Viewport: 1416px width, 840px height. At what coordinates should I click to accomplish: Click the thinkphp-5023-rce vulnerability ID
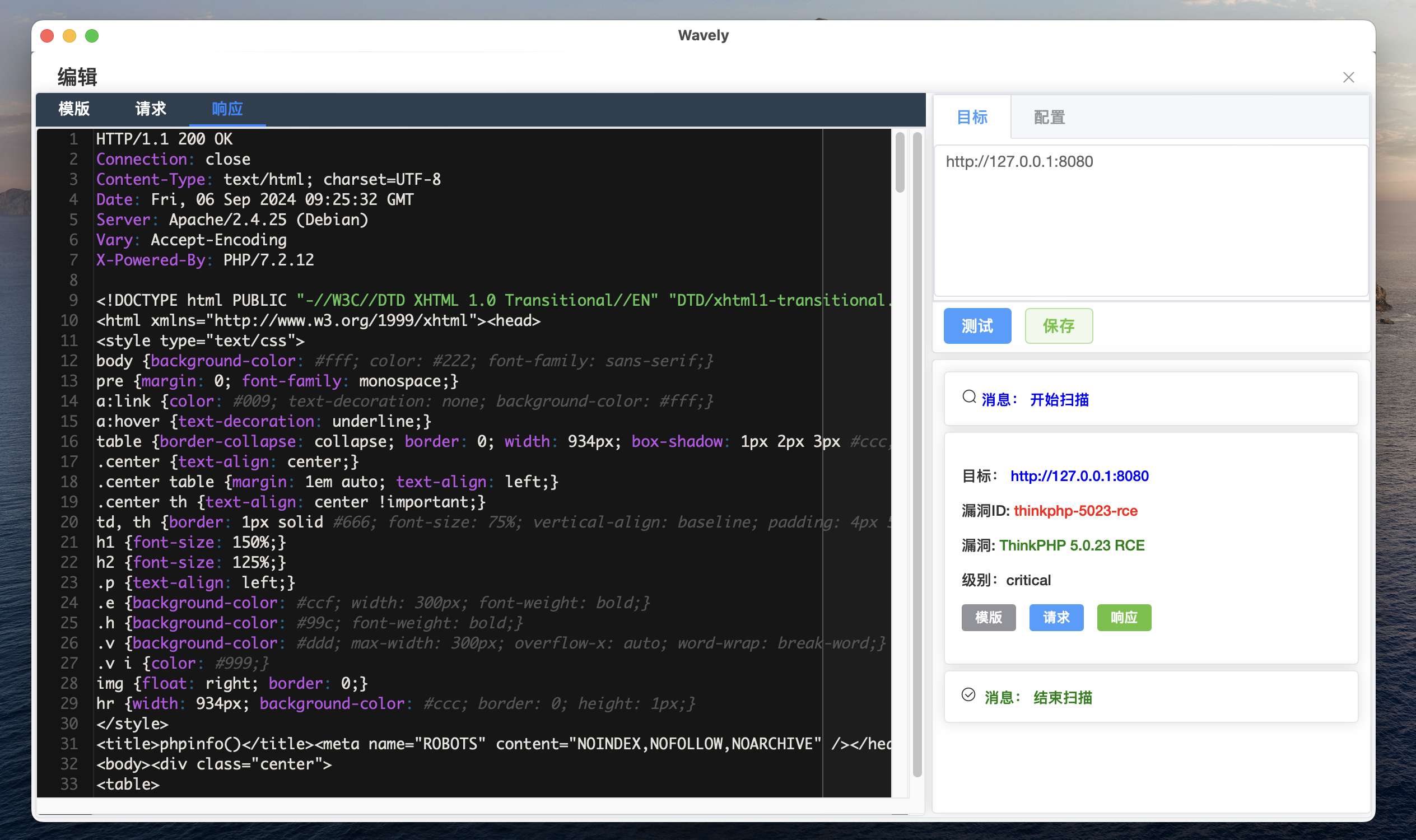pos(1077,511)
